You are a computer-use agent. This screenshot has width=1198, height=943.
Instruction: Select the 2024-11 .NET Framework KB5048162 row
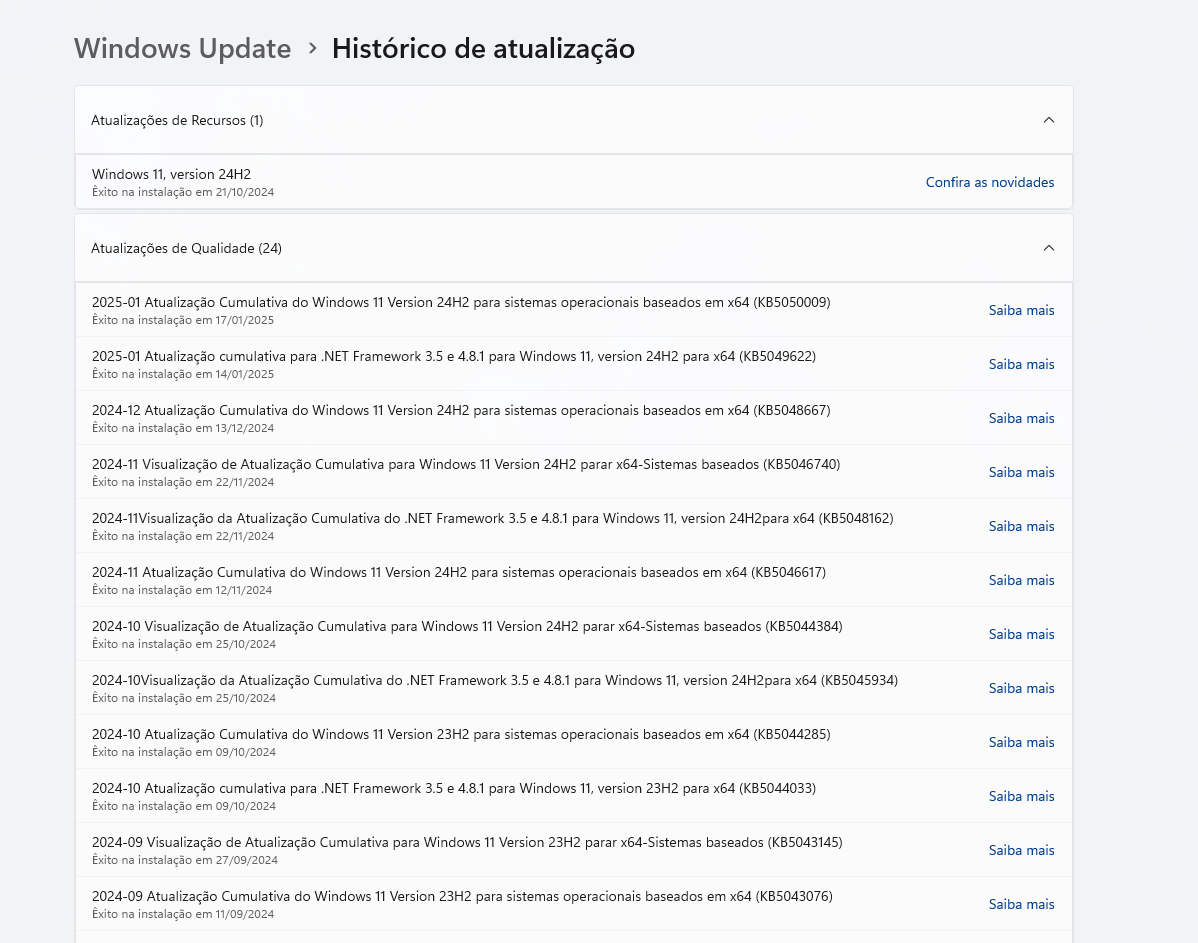pos(574,527)
